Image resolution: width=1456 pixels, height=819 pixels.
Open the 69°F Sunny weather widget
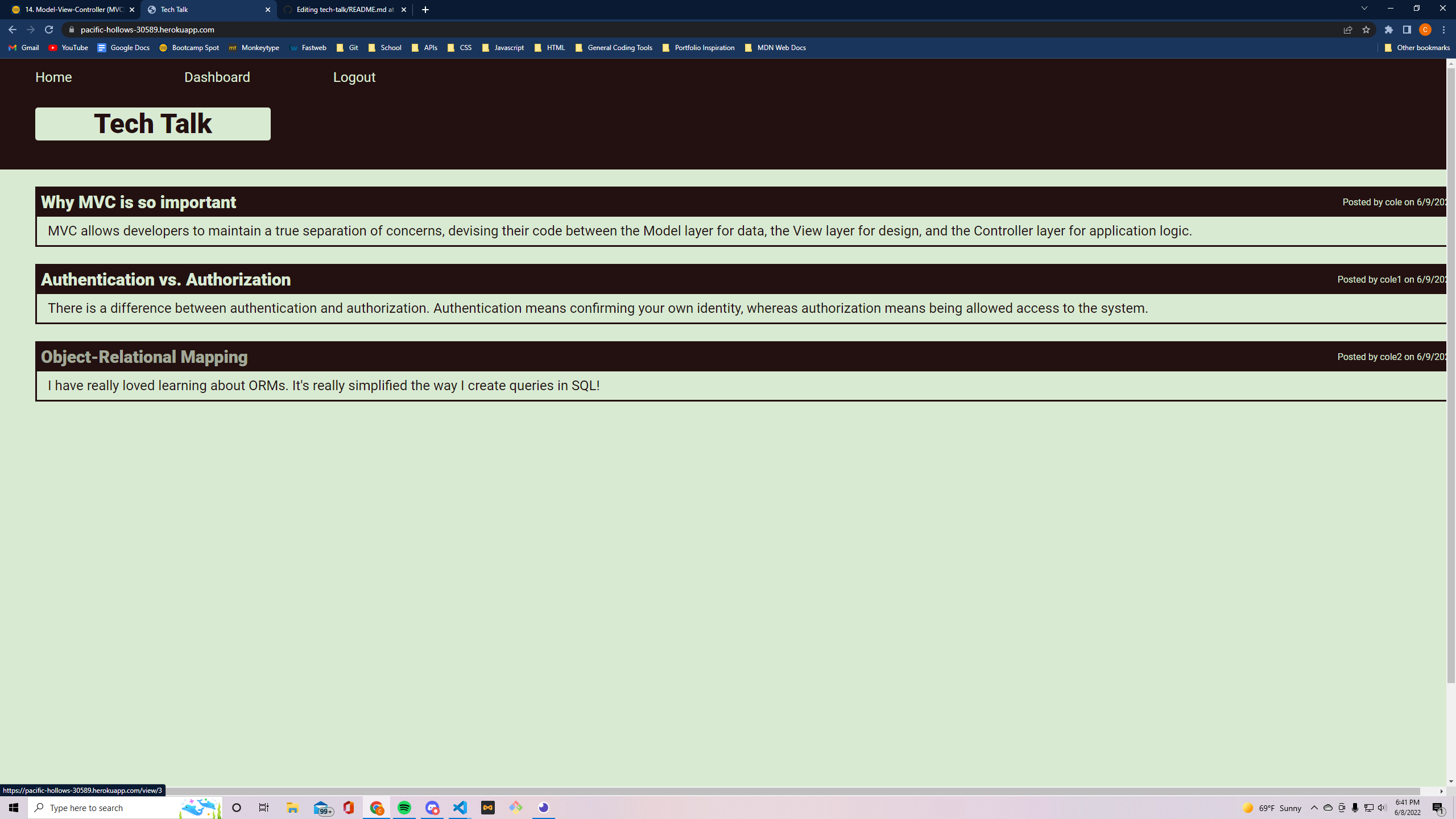pos(1272,808)
